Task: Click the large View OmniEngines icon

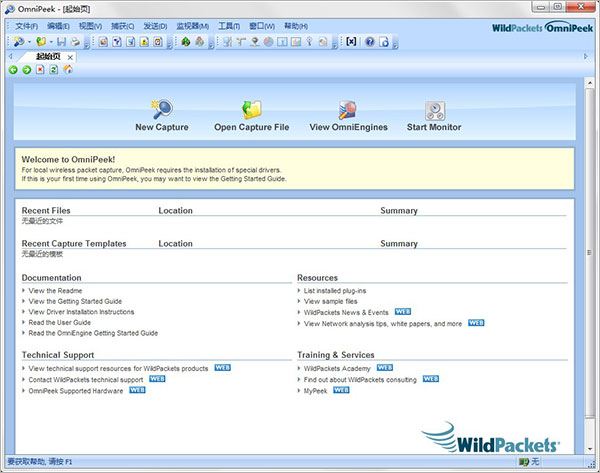Action: (x=348, y=110)
